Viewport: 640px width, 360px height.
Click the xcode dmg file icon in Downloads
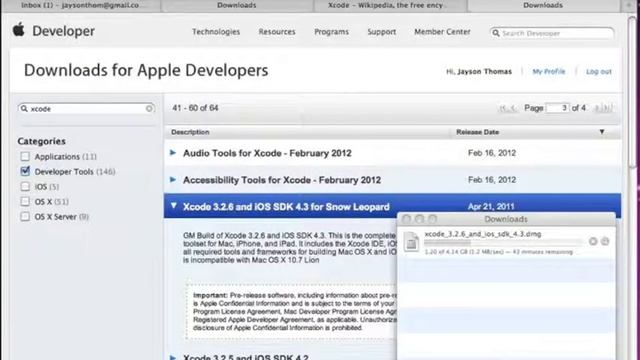pyautogui.click(x=411, y=242)
